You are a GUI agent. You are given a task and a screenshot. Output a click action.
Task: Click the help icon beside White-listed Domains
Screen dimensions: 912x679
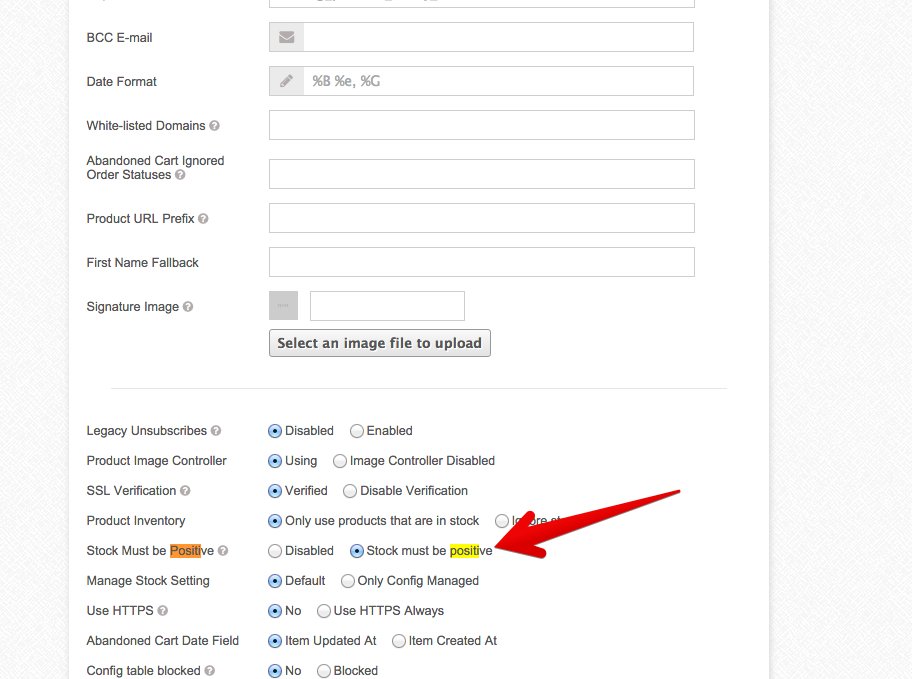pyautogui.click(x=215, y=126)
